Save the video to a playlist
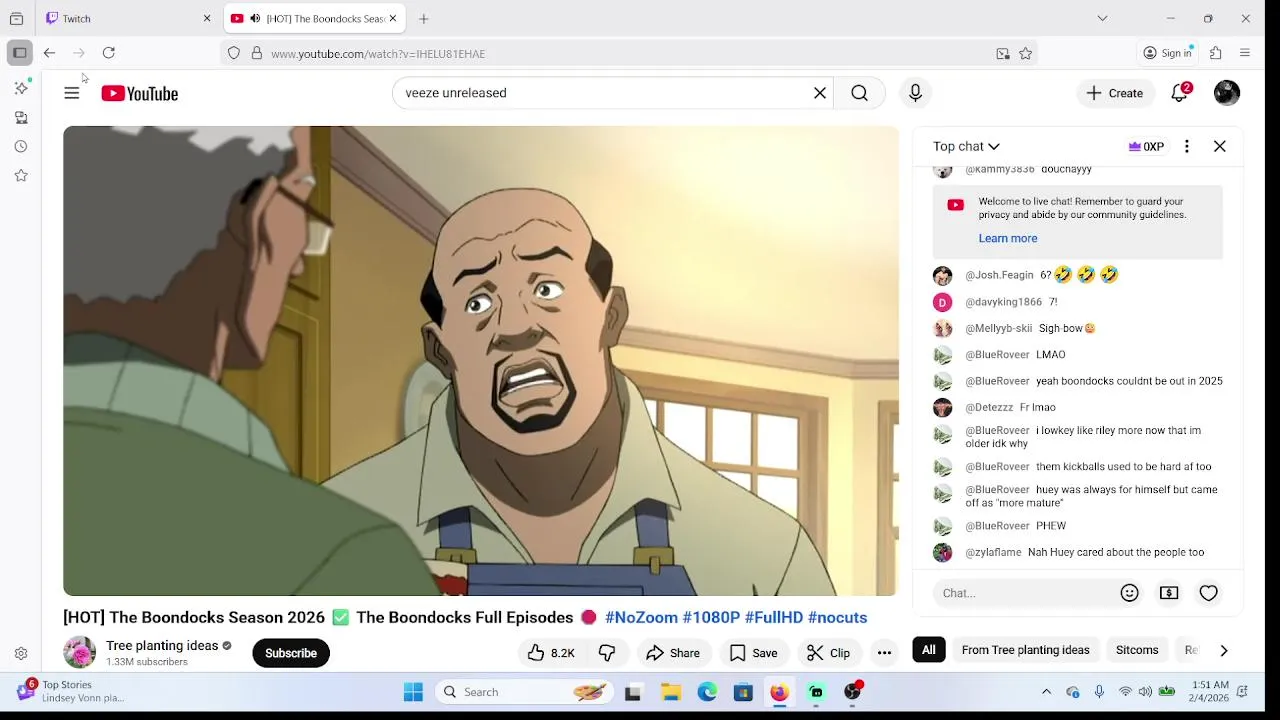Viewport: 1280px width, 720px height. point(753,653)
